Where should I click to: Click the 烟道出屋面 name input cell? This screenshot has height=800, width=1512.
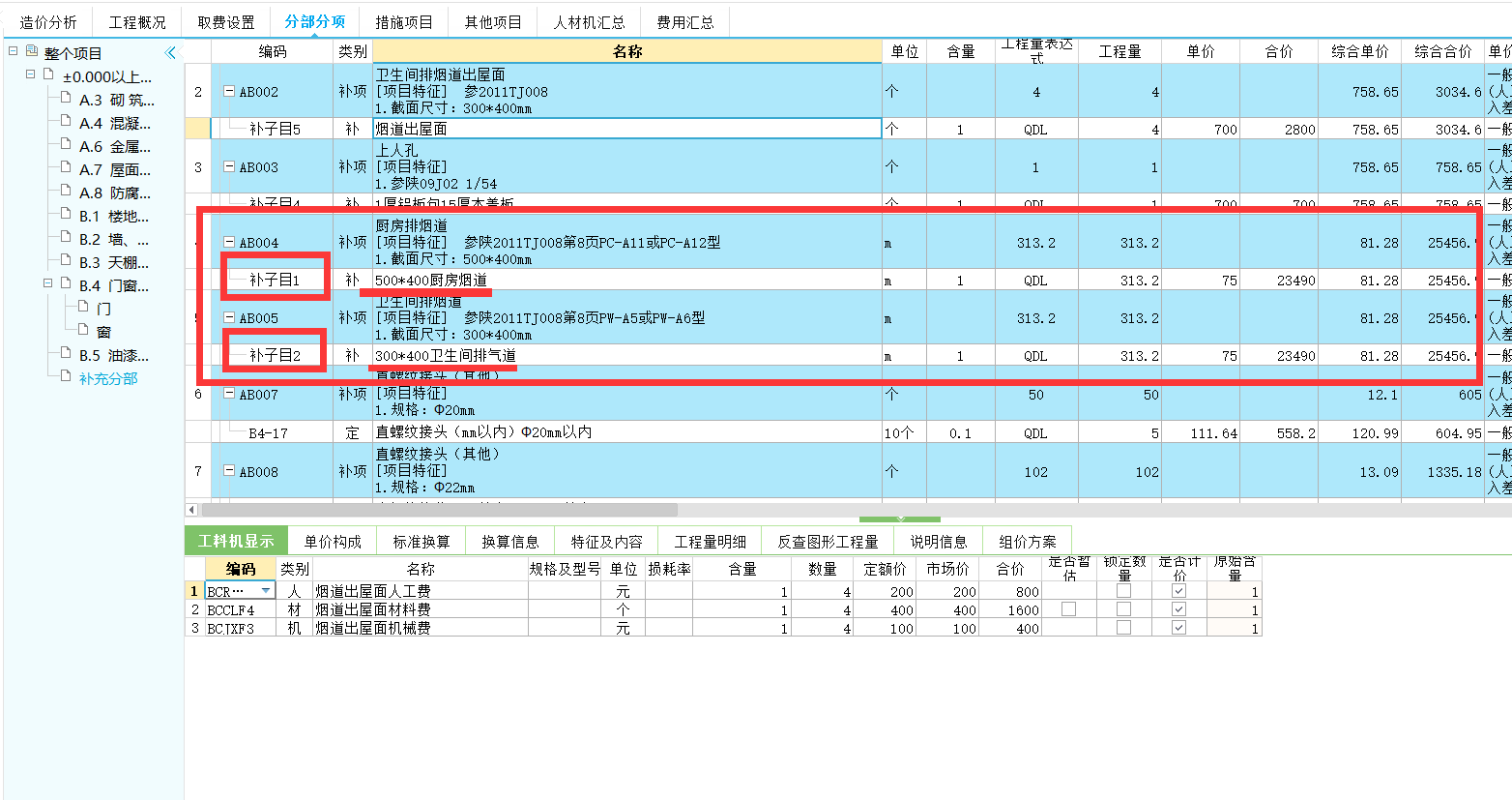[626, 129]
